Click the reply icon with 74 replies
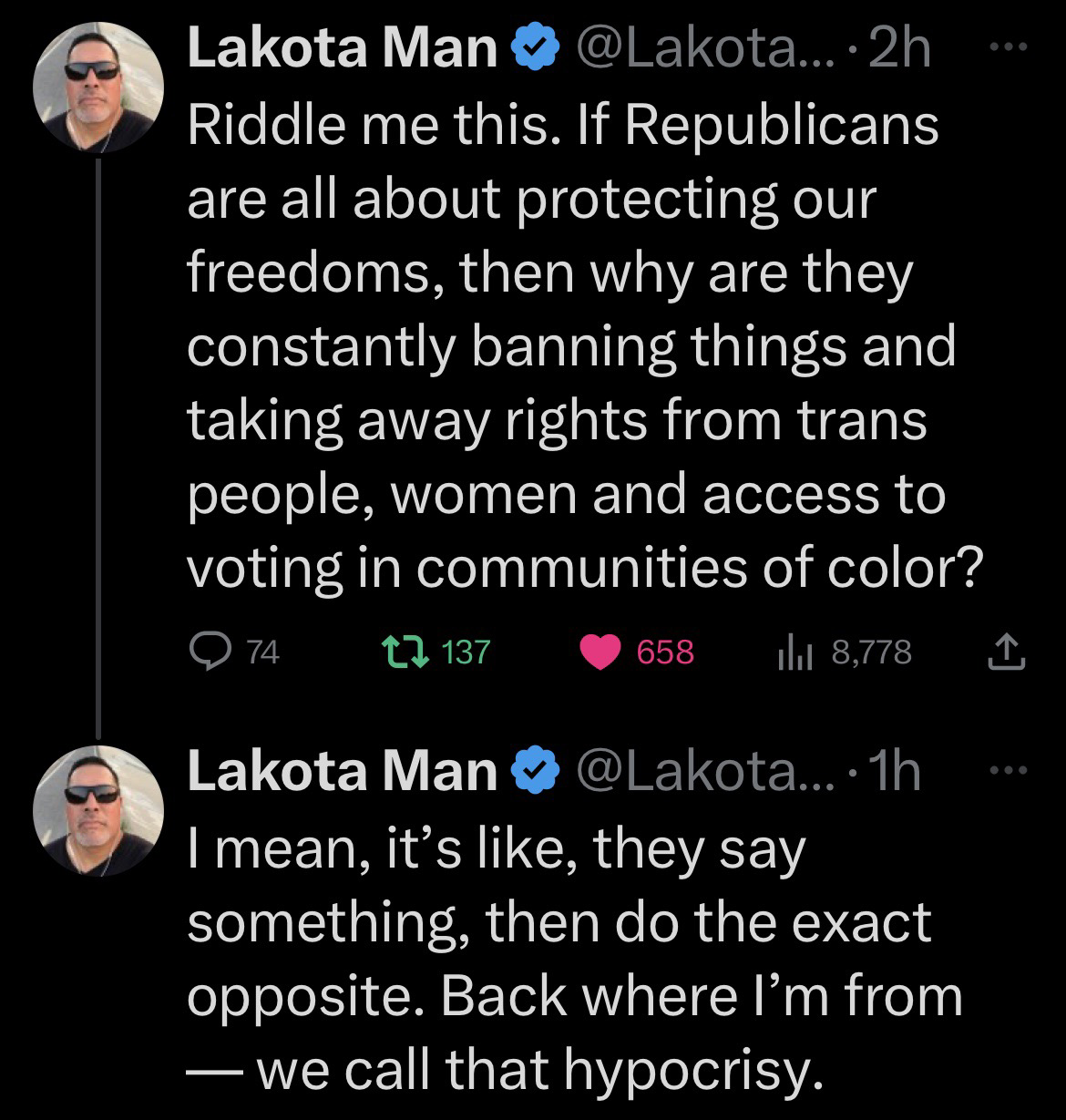The height and width of the screenshot is (1120, 1066). 210,651
